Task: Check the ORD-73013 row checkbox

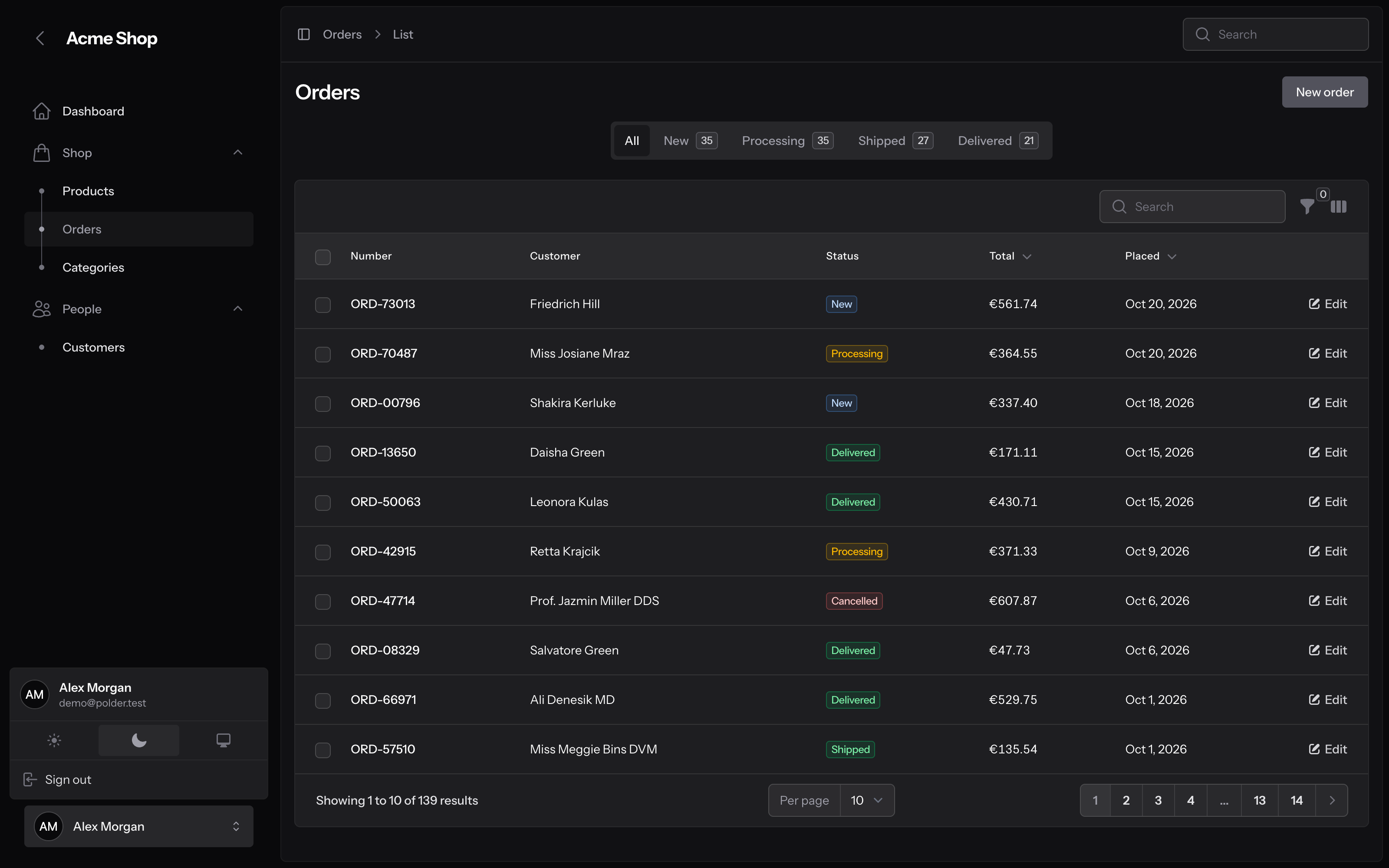Action: pyautogui.click(x=323, y=305)
